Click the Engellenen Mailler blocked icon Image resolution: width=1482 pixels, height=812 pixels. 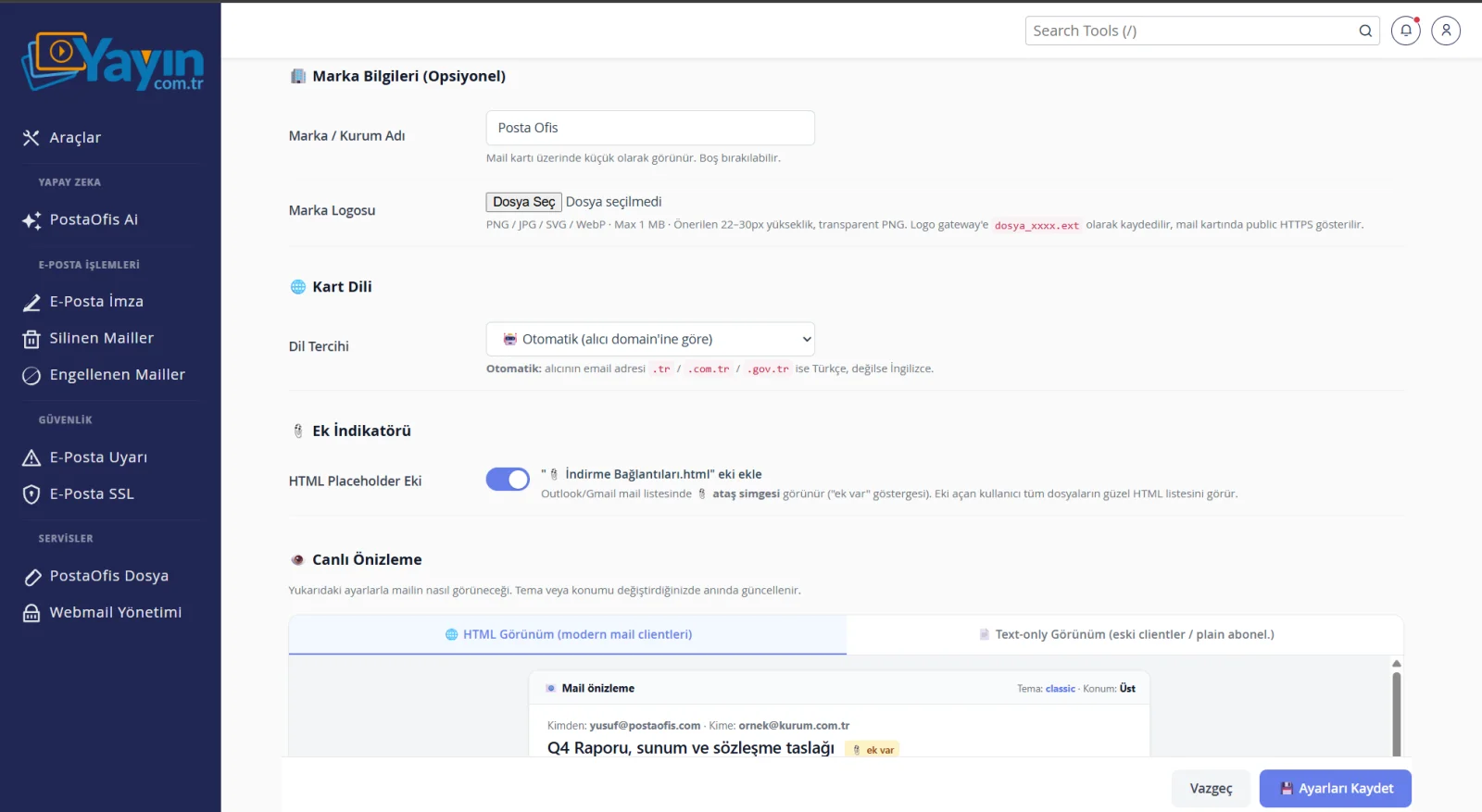(31, 375)
